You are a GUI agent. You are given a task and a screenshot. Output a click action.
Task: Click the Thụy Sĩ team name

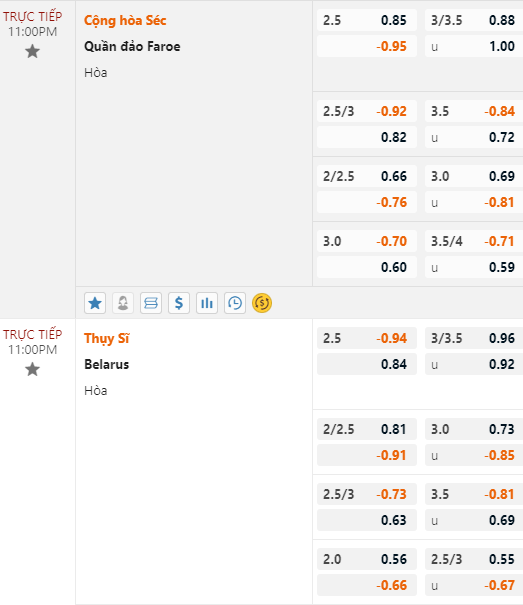[107, 338]
